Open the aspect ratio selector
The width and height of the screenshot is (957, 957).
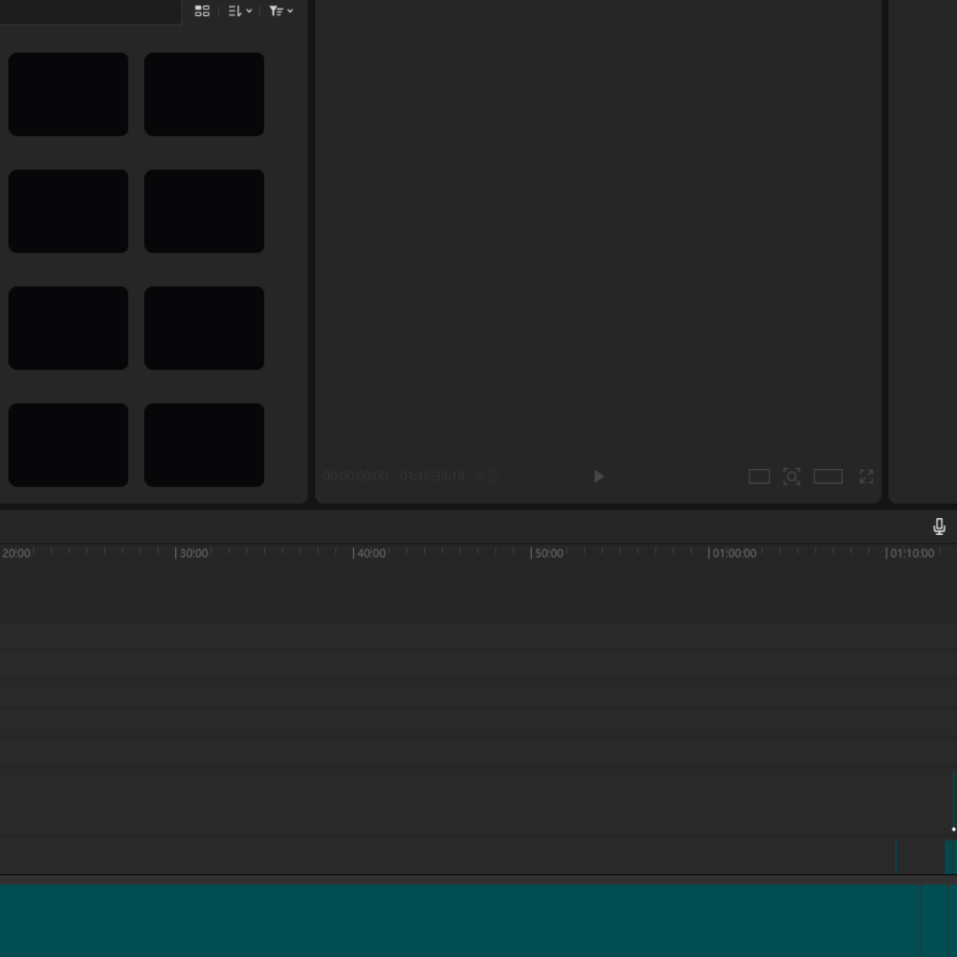click(x=828, y=476)
